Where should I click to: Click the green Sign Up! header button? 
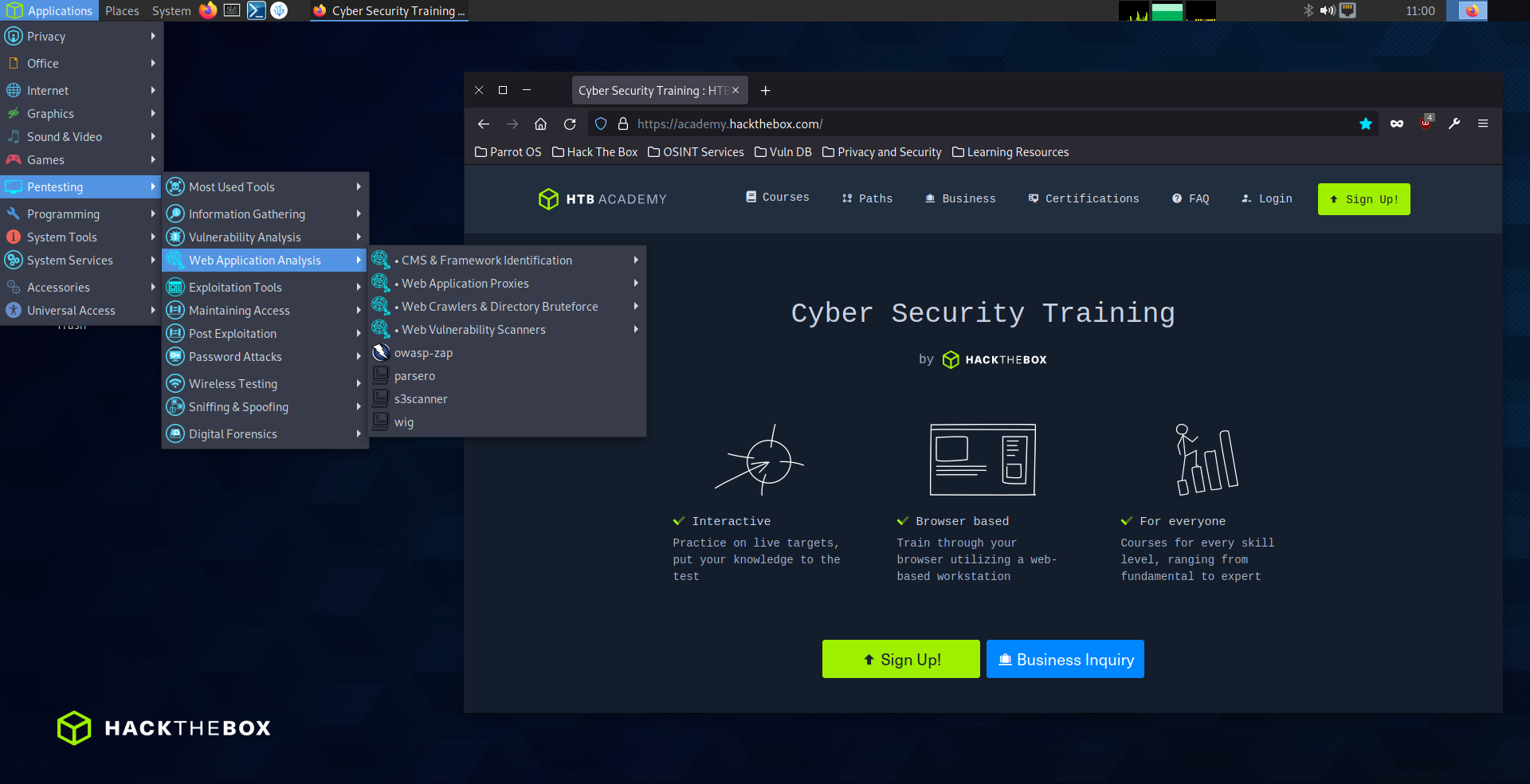point(1363,199)
